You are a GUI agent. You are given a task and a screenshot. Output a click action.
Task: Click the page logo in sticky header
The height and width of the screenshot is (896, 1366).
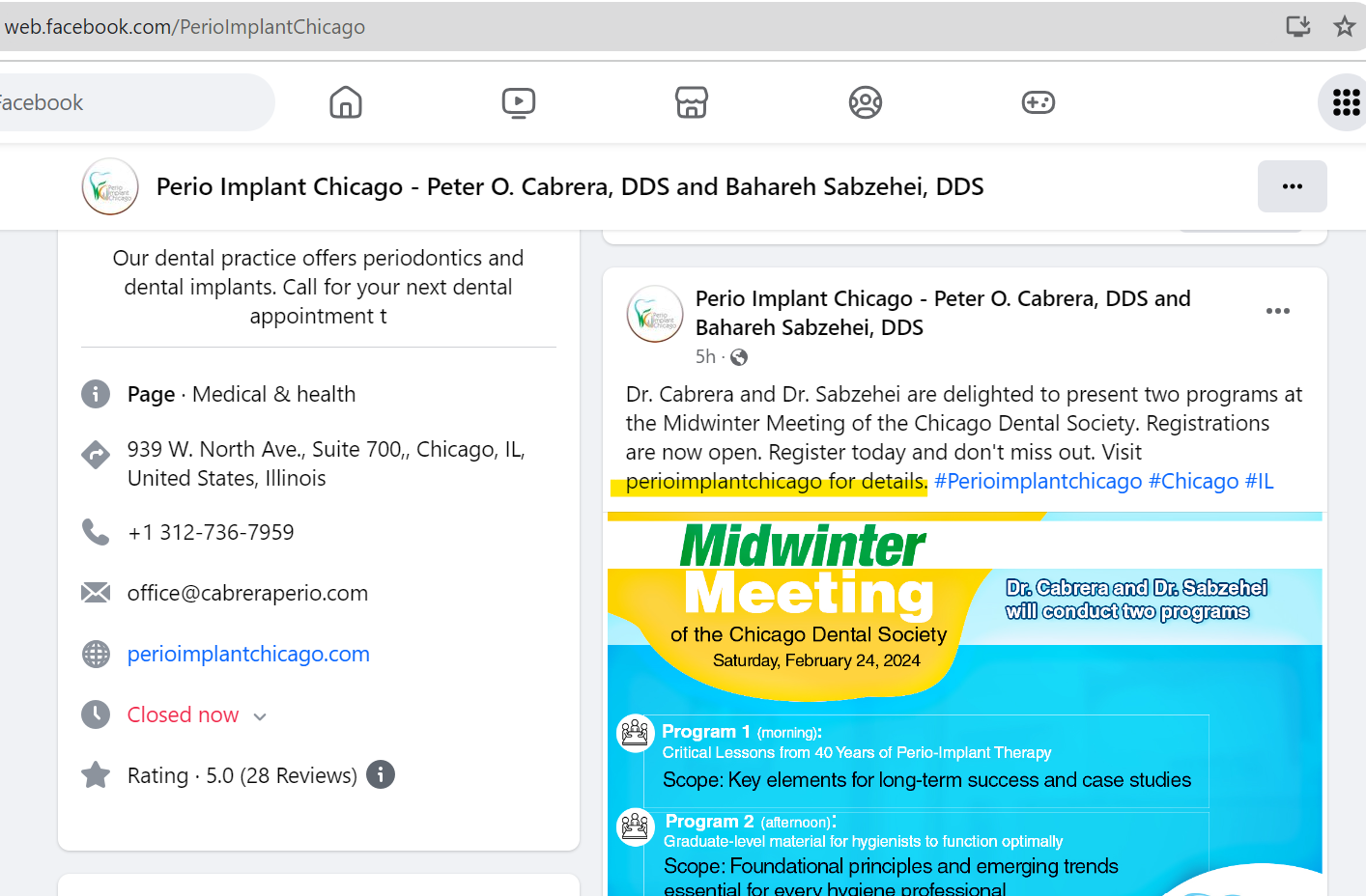pos(110,186)
